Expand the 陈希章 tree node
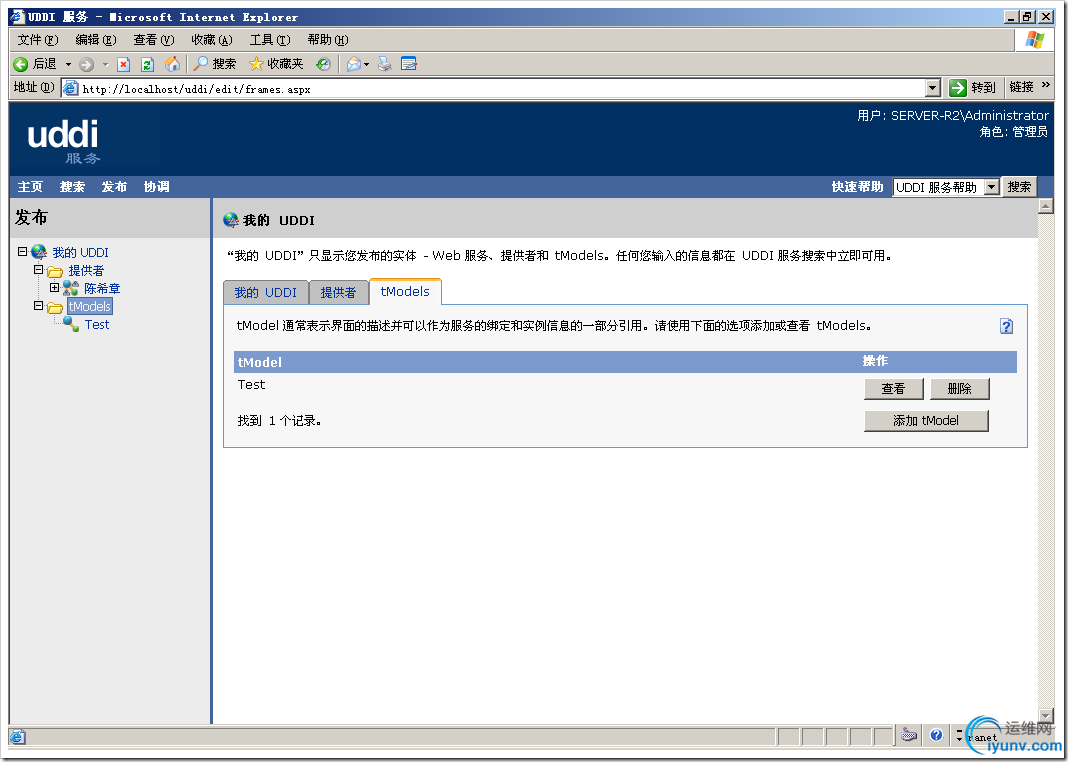The width and height of the screenshot is (1068, 762). pyautogui.click(x=54, y=288)
